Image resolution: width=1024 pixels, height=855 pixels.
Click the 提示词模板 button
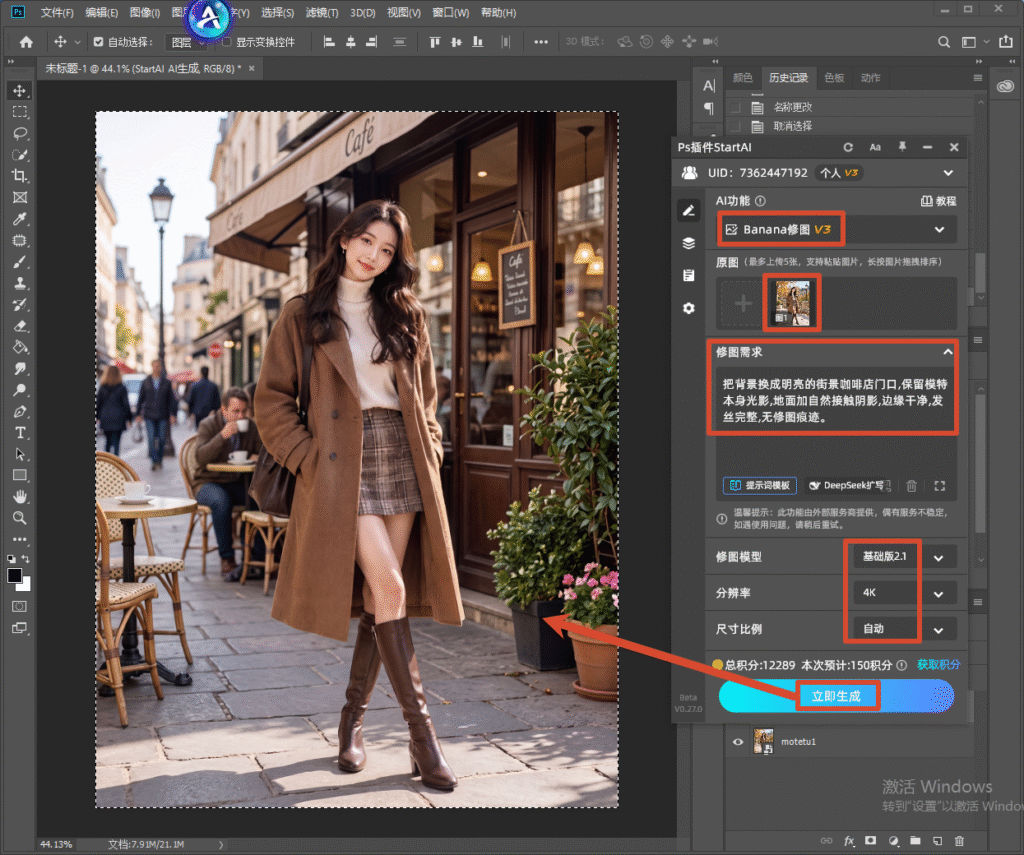(x=760, y=485)
